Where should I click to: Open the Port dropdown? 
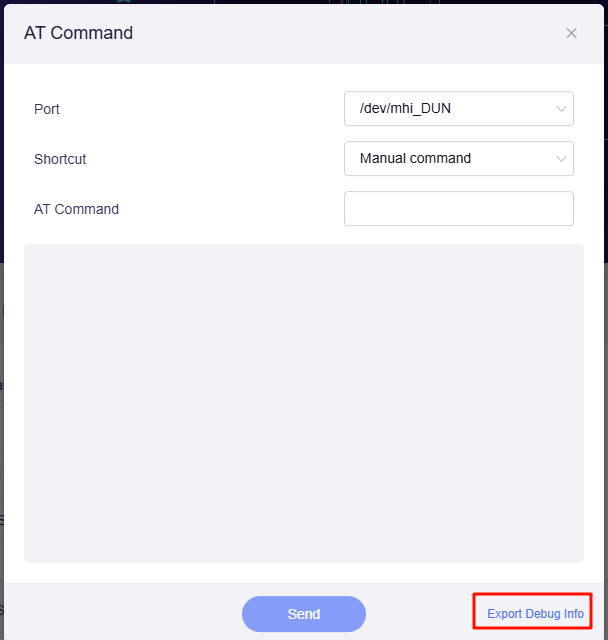click(458, 109)
